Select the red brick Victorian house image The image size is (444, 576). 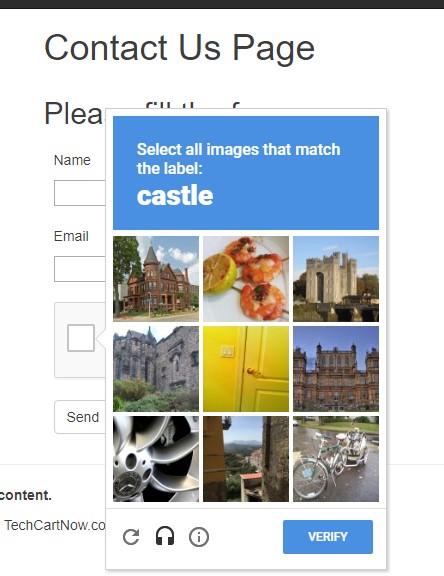point(156,279)
